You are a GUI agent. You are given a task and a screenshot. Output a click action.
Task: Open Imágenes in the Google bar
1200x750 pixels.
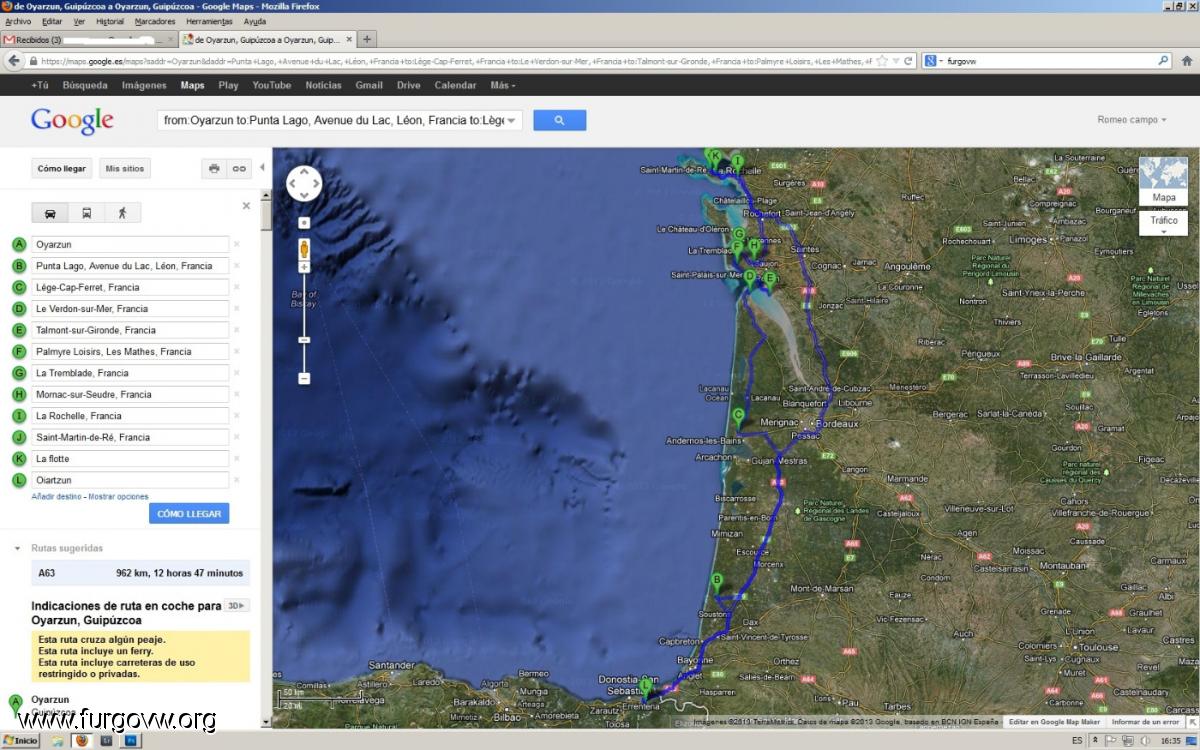[144, 85]
